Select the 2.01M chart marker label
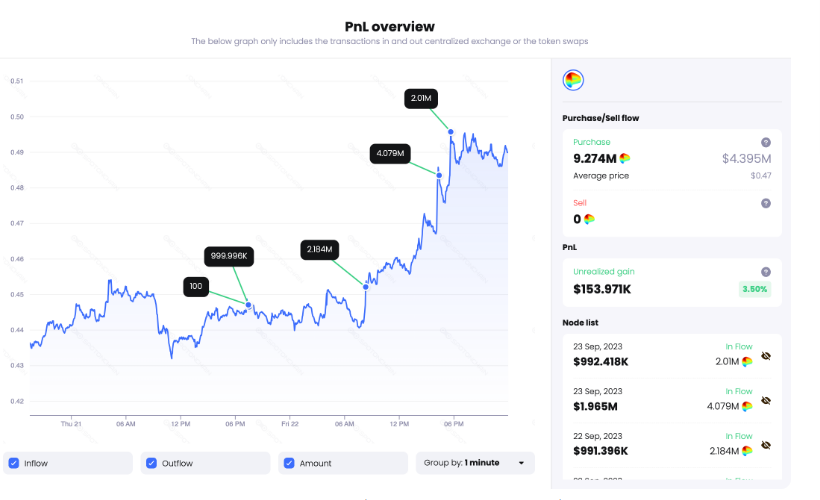820x500 pixels. [x=421, y=98]
